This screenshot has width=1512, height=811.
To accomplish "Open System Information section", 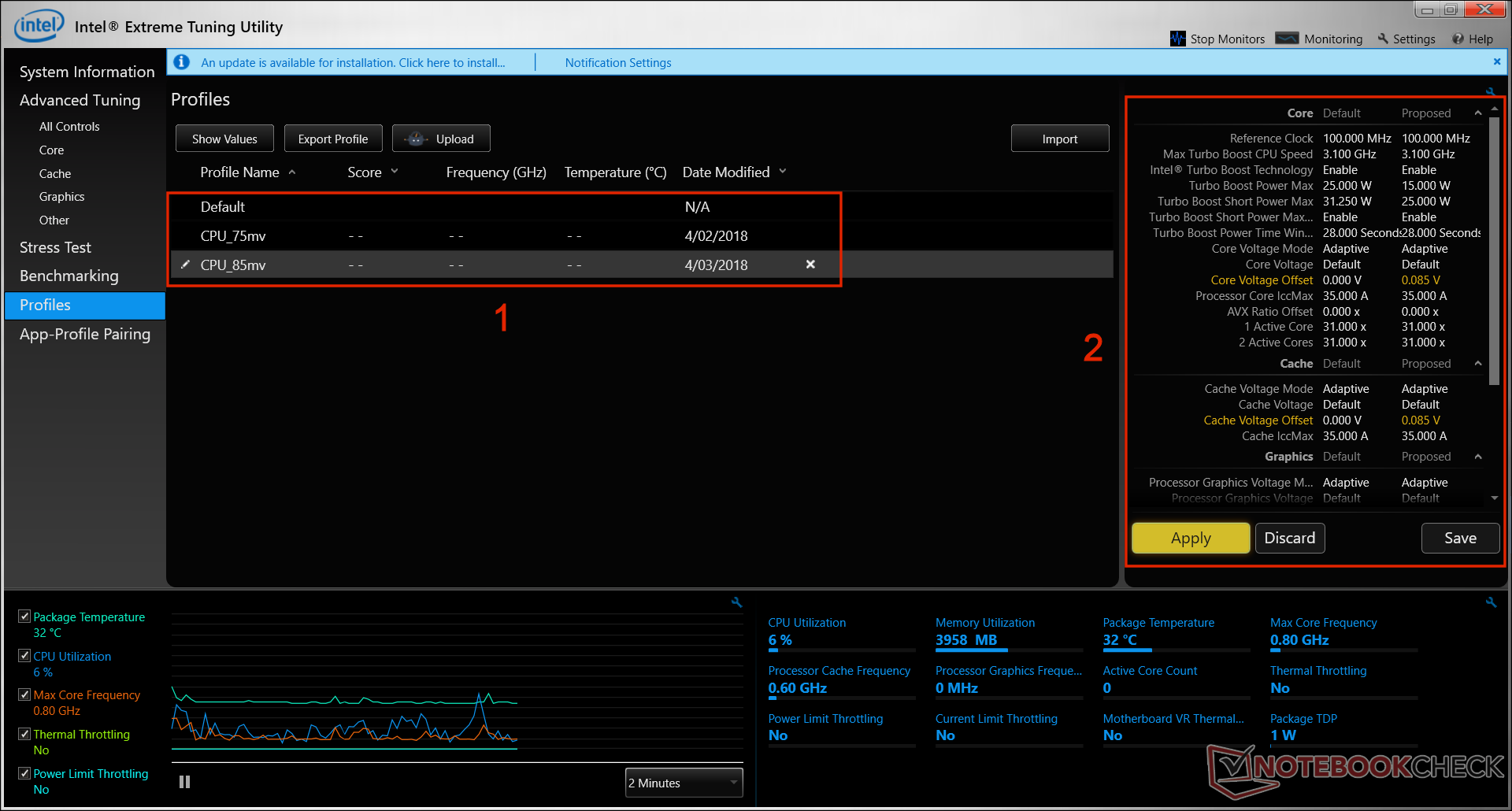I will coord(87,72).
